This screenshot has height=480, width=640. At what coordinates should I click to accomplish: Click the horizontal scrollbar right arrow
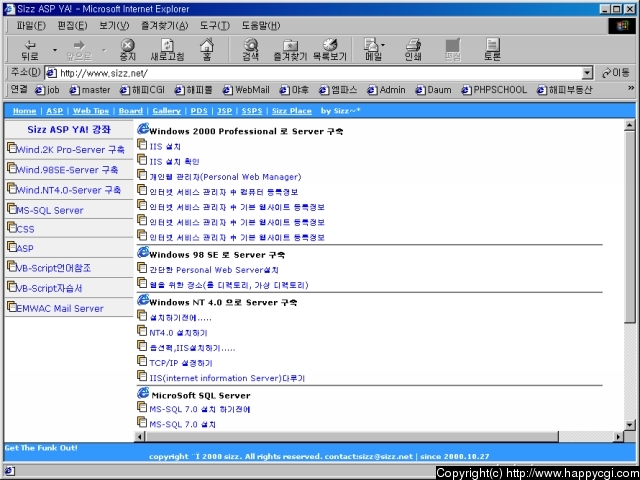618,437
